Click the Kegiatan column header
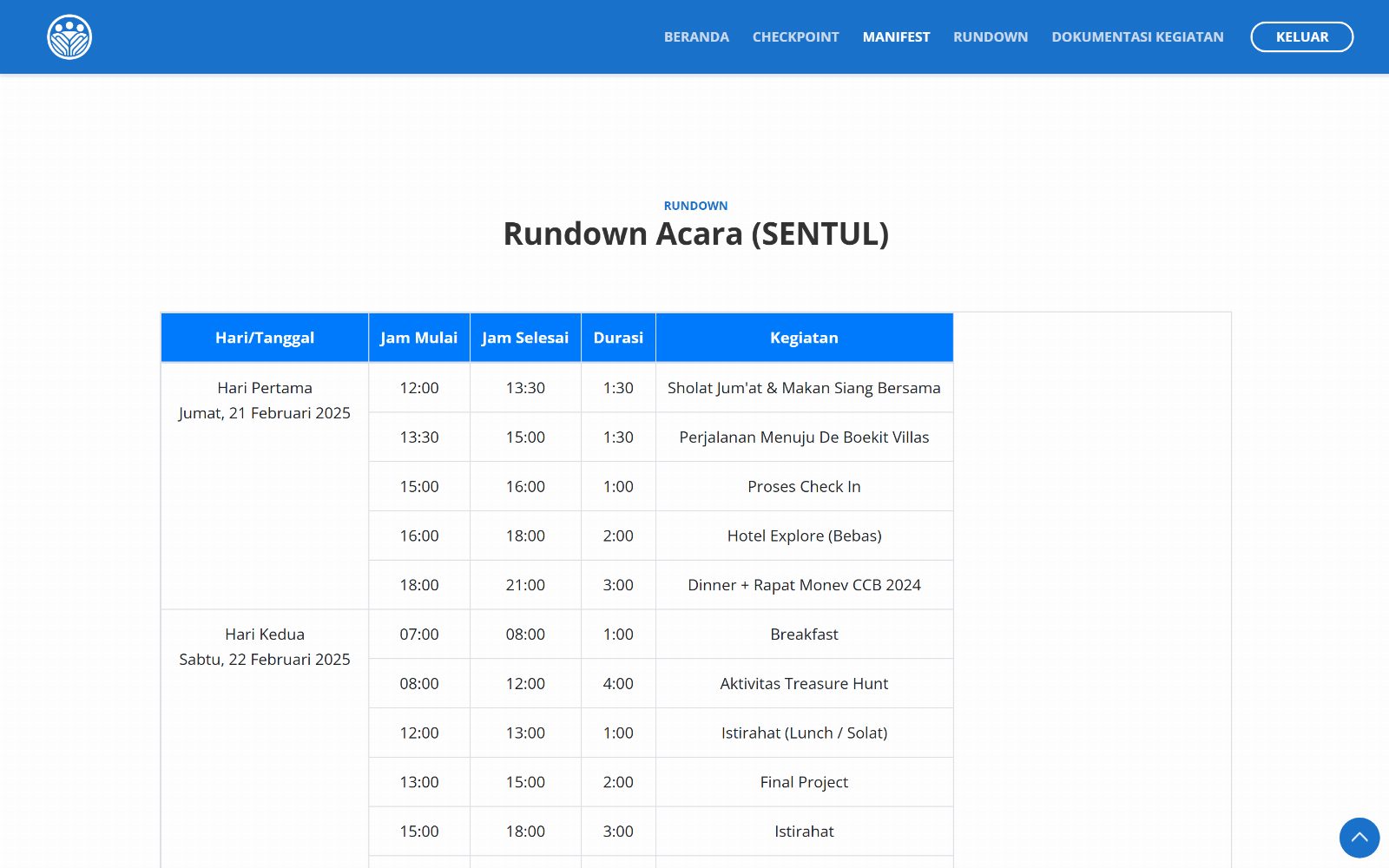 click(x=804, y=338)
